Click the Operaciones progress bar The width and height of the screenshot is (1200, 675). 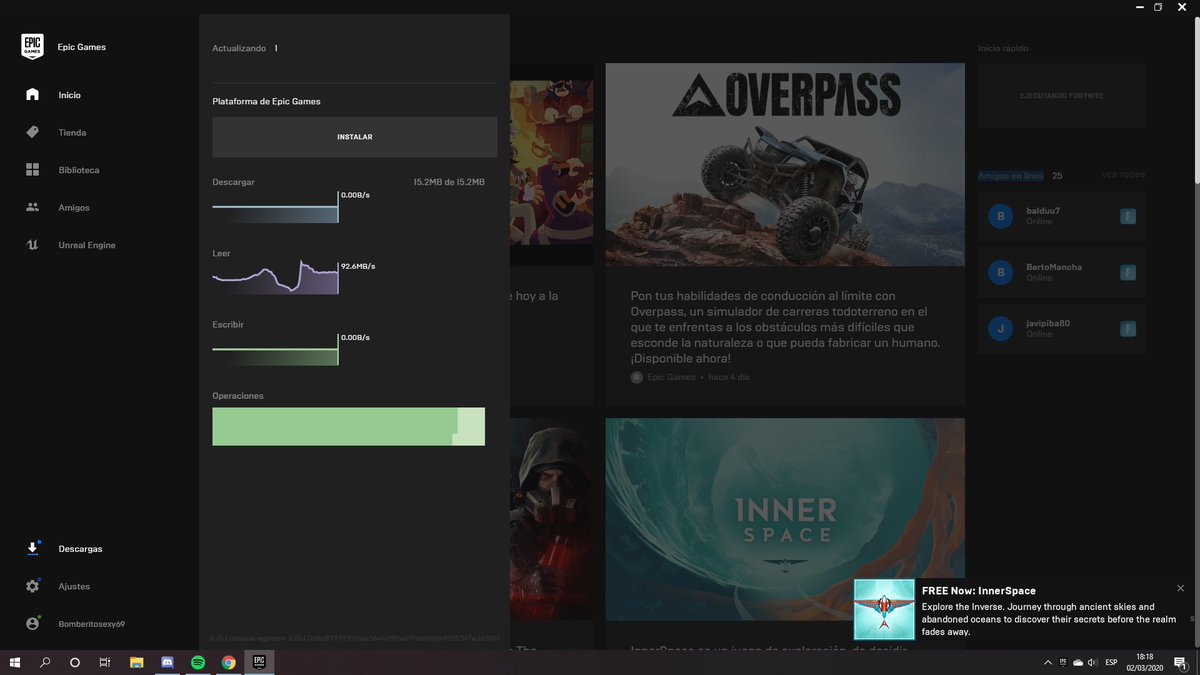pos(349,426)
